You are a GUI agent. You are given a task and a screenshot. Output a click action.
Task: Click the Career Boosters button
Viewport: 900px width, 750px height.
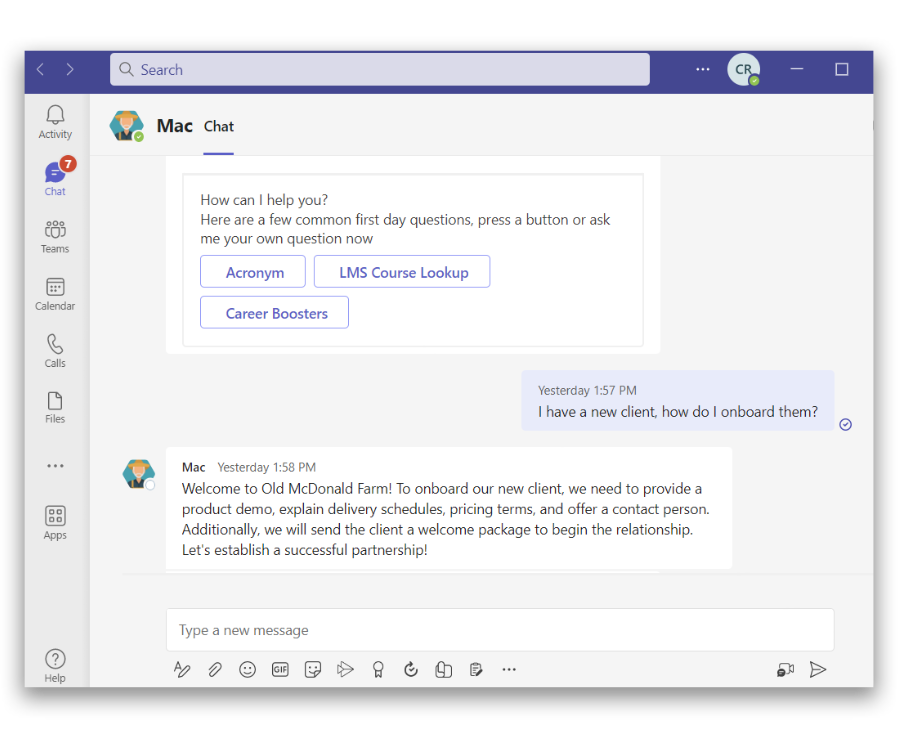274,313
